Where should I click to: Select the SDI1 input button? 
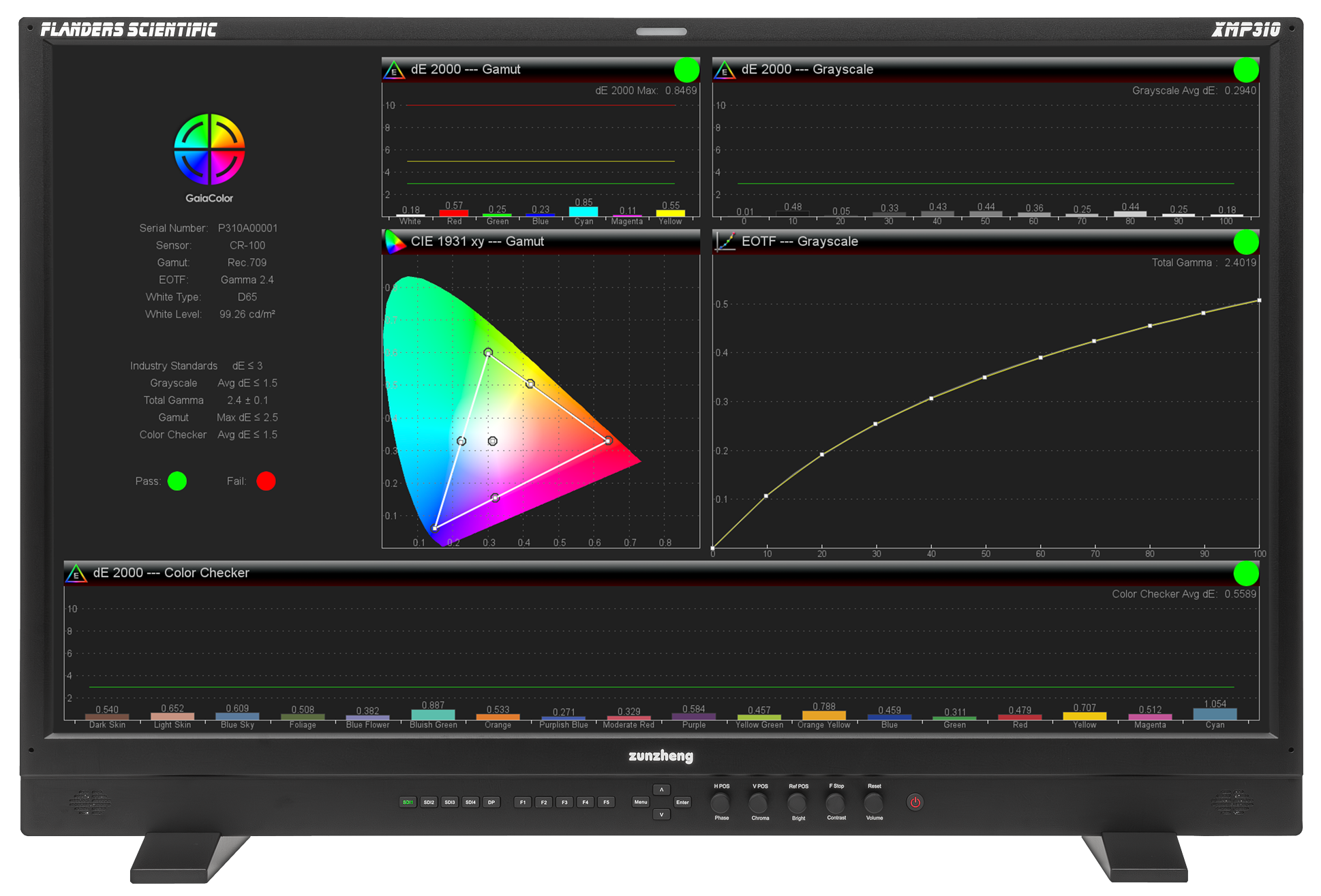408,802
